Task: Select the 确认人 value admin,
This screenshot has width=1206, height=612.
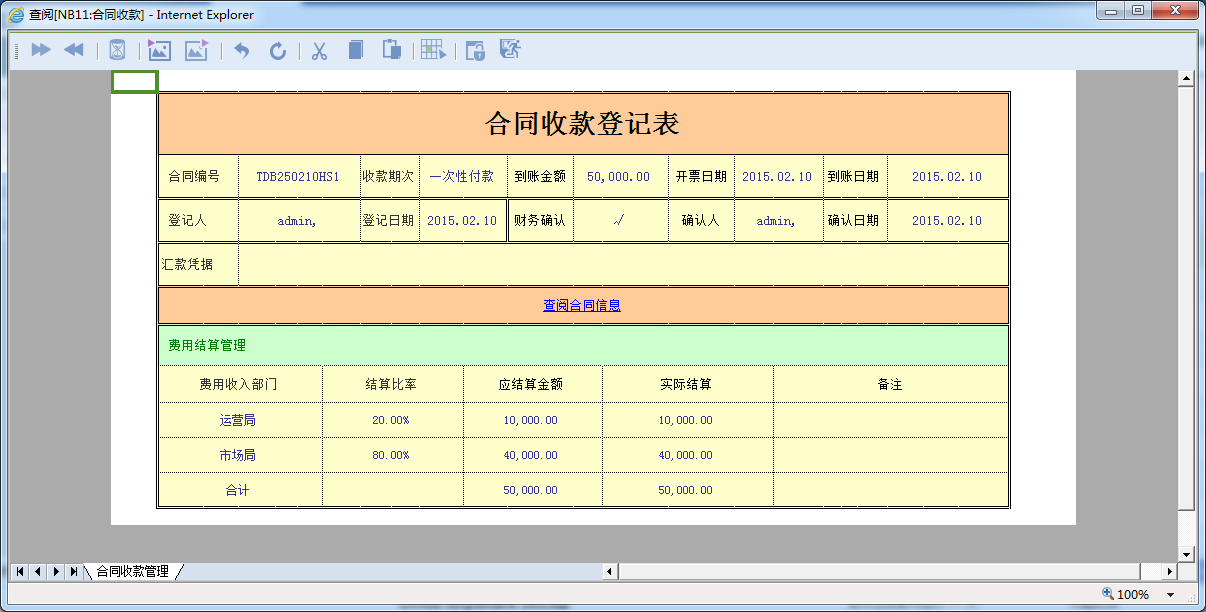Action: click(x=778, y=221)
